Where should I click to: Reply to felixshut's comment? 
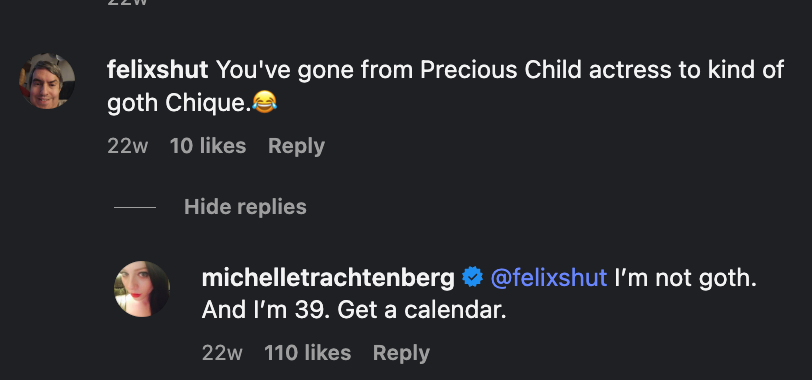pos(296,147)
